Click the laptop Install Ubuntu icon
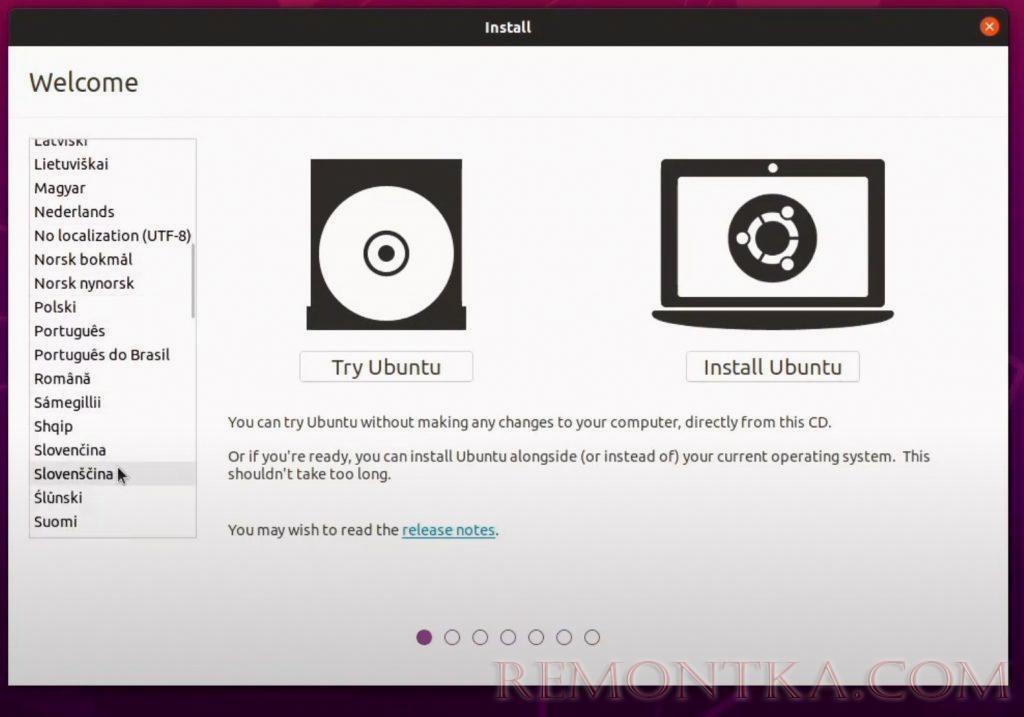This screenshot has height=717, width=1024. pos(773,244)
